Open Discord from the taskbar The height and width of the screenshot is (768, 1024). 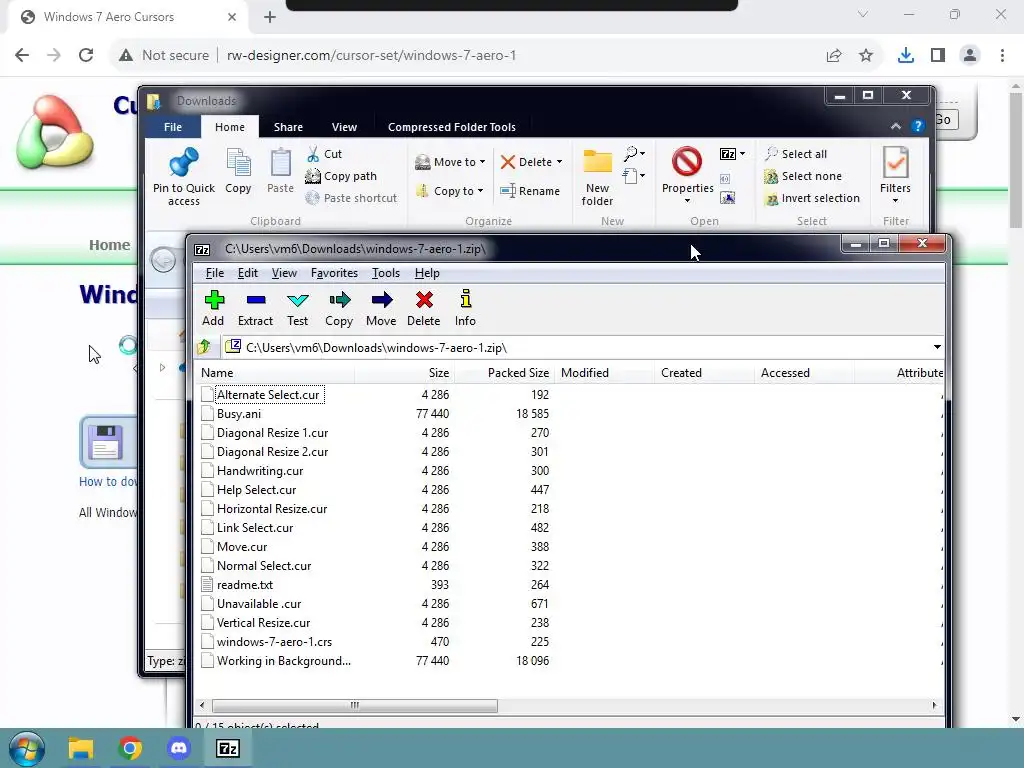pos(178,748)
